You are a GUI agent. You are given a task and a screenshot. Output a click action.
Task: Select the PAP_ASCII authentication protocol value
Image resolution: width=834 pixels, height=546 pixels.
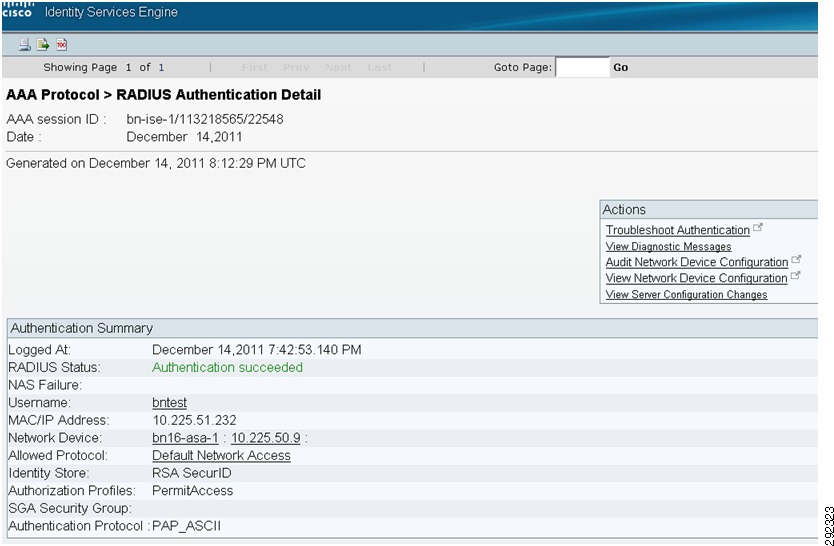coord(186,526)
